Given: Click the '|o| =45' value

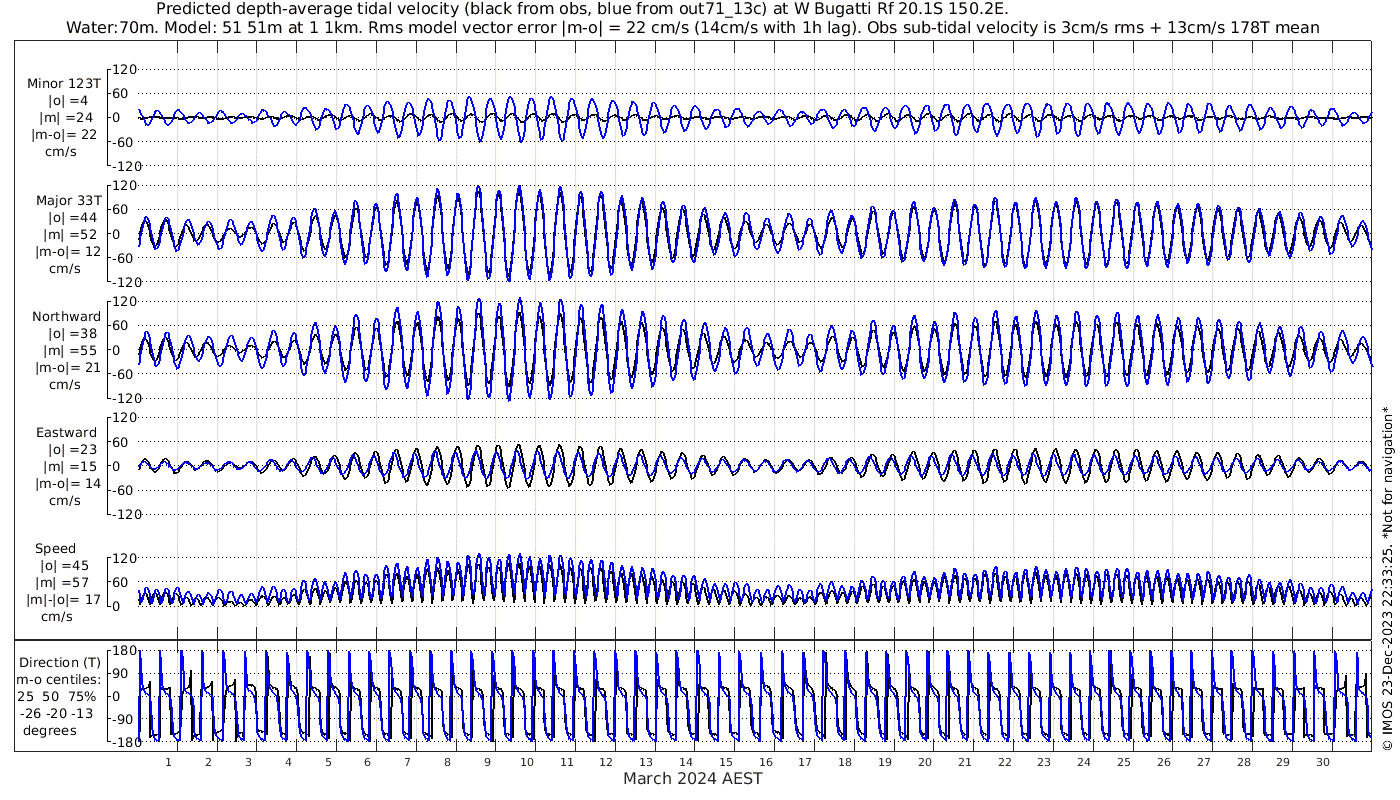Looking at the screenshot, I should click(64, 566).
